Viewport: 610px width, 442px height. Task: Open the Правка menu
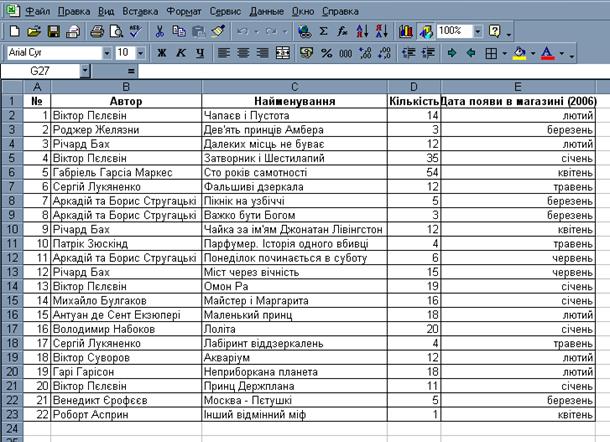point(74,12)
